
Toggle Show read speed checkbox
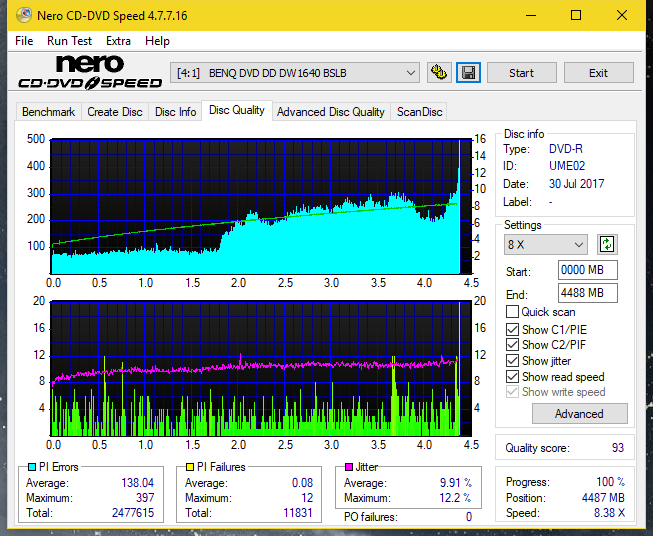512,376
